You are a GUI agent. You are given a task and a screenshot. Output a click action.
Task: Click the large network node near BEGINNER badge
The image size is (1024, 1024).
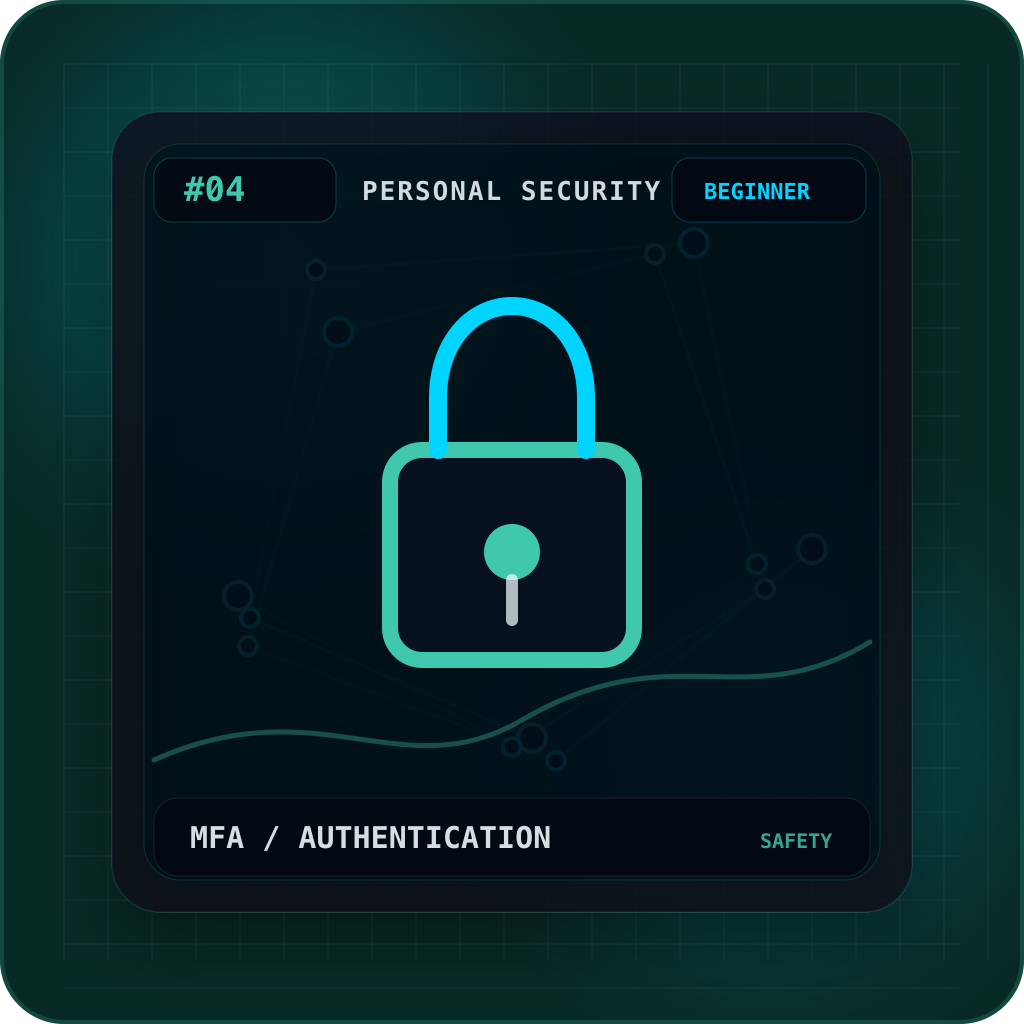pyautogui.click(x=694, y=243)
